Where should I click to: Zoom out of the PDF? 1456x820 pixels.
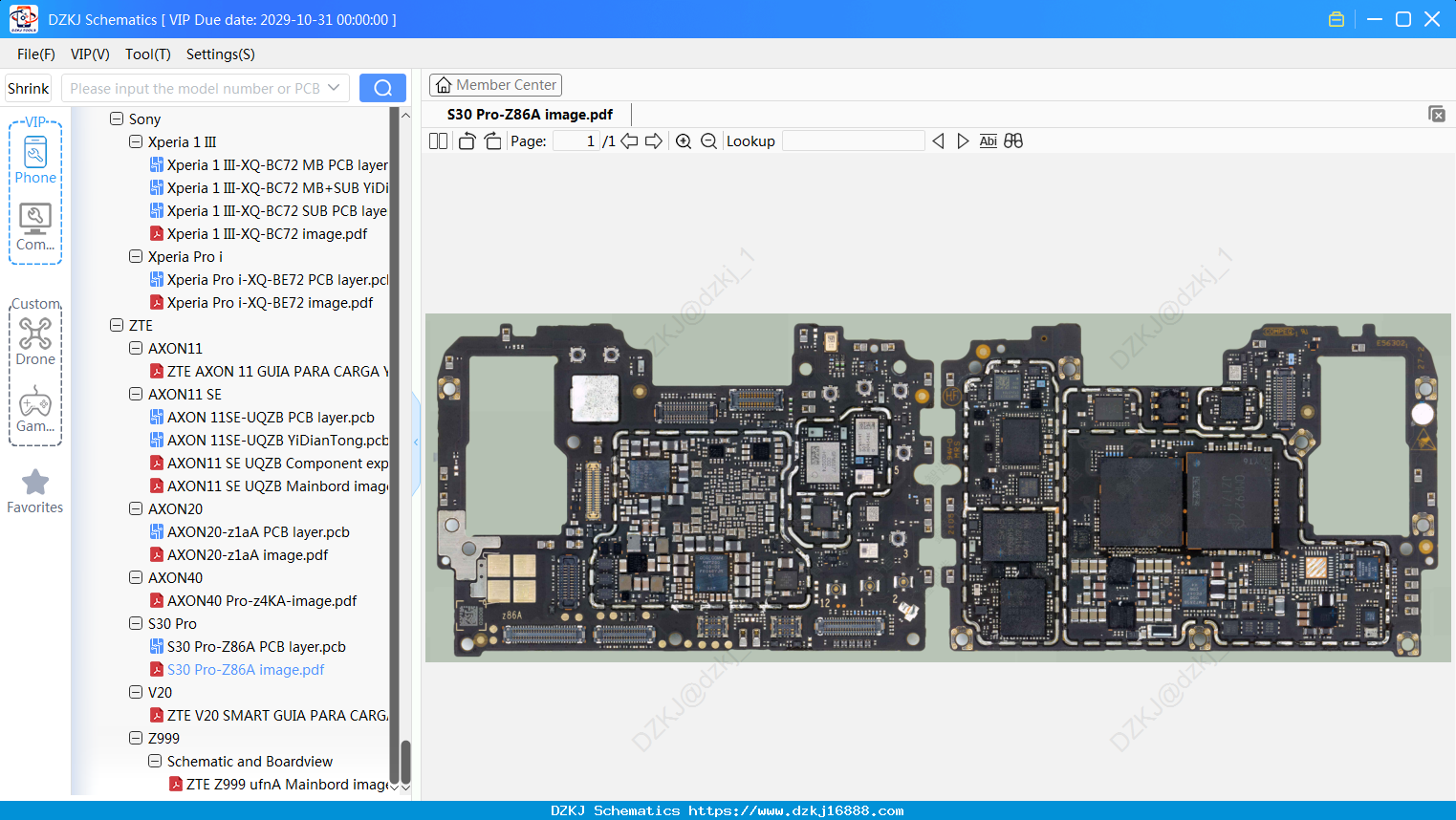coord(708,141)
